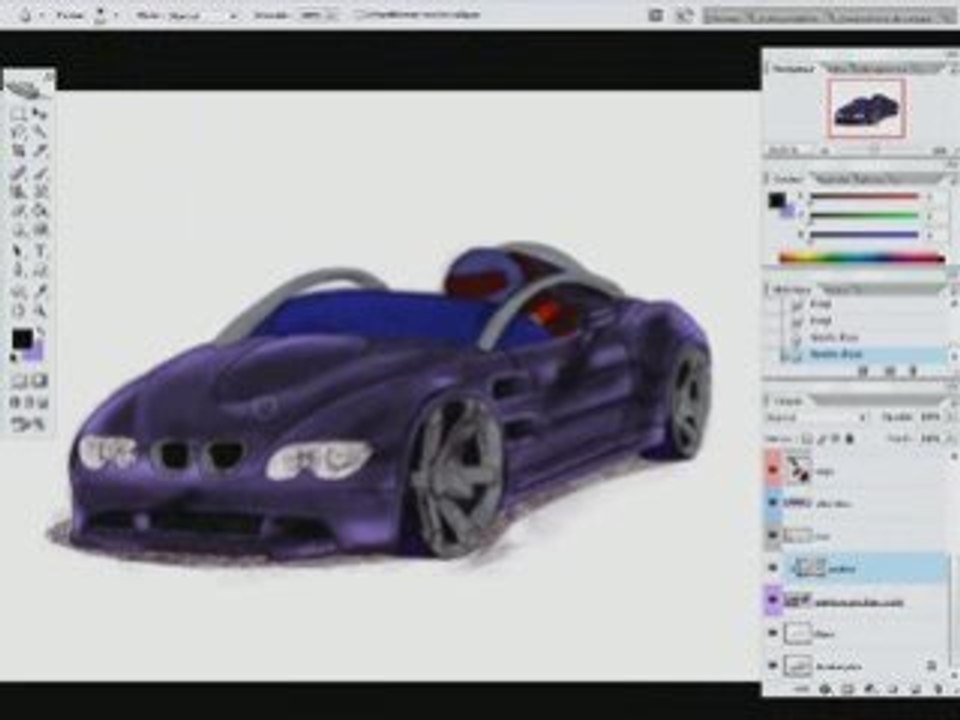This screenshot has height=720, width=960.
Task: Click the Navigator zoom slider
Action: tap(876, 150)
